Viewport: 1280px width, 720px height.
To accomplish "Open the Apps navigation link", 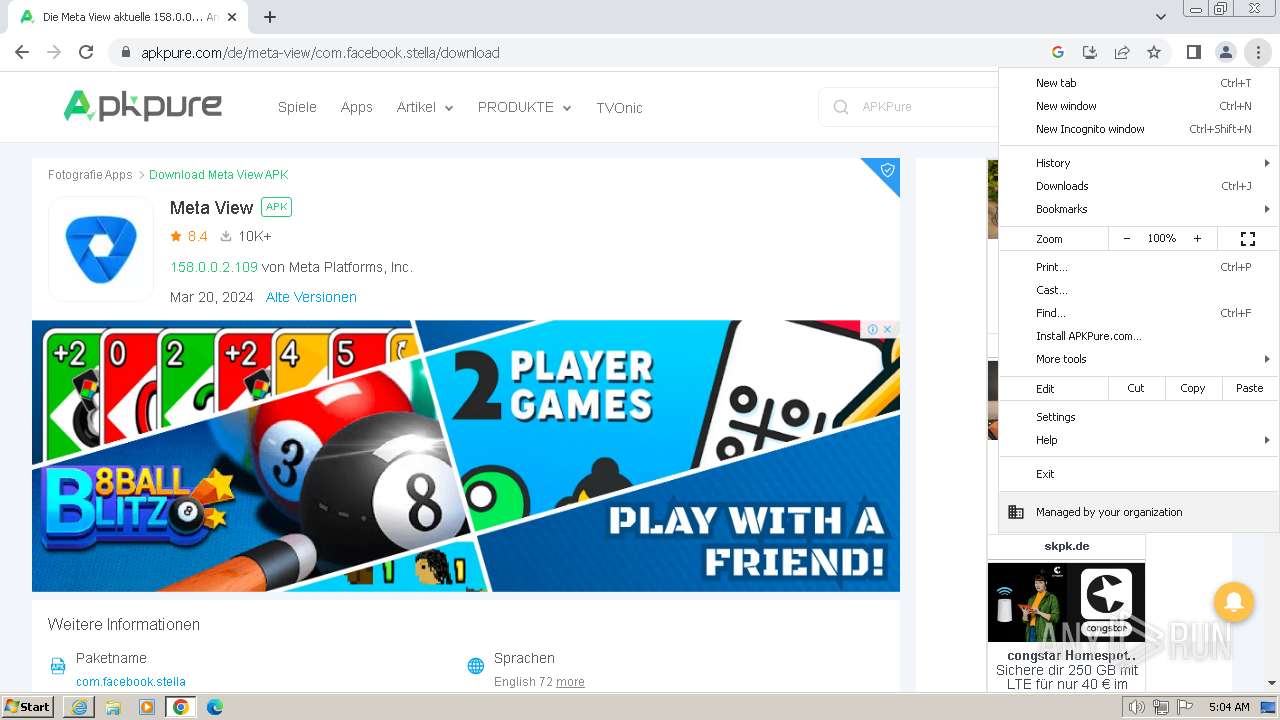I will pyautogui.click(x=356, y=107).
